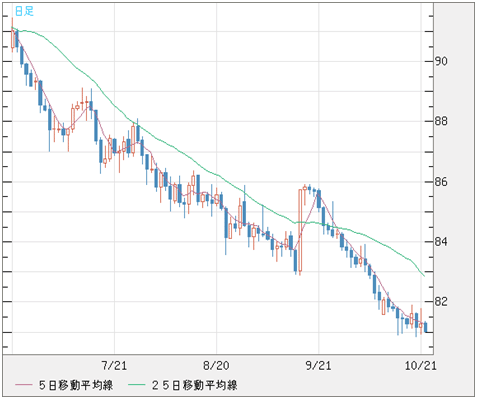Click the green 25-day average legend line

coord(137,385)
